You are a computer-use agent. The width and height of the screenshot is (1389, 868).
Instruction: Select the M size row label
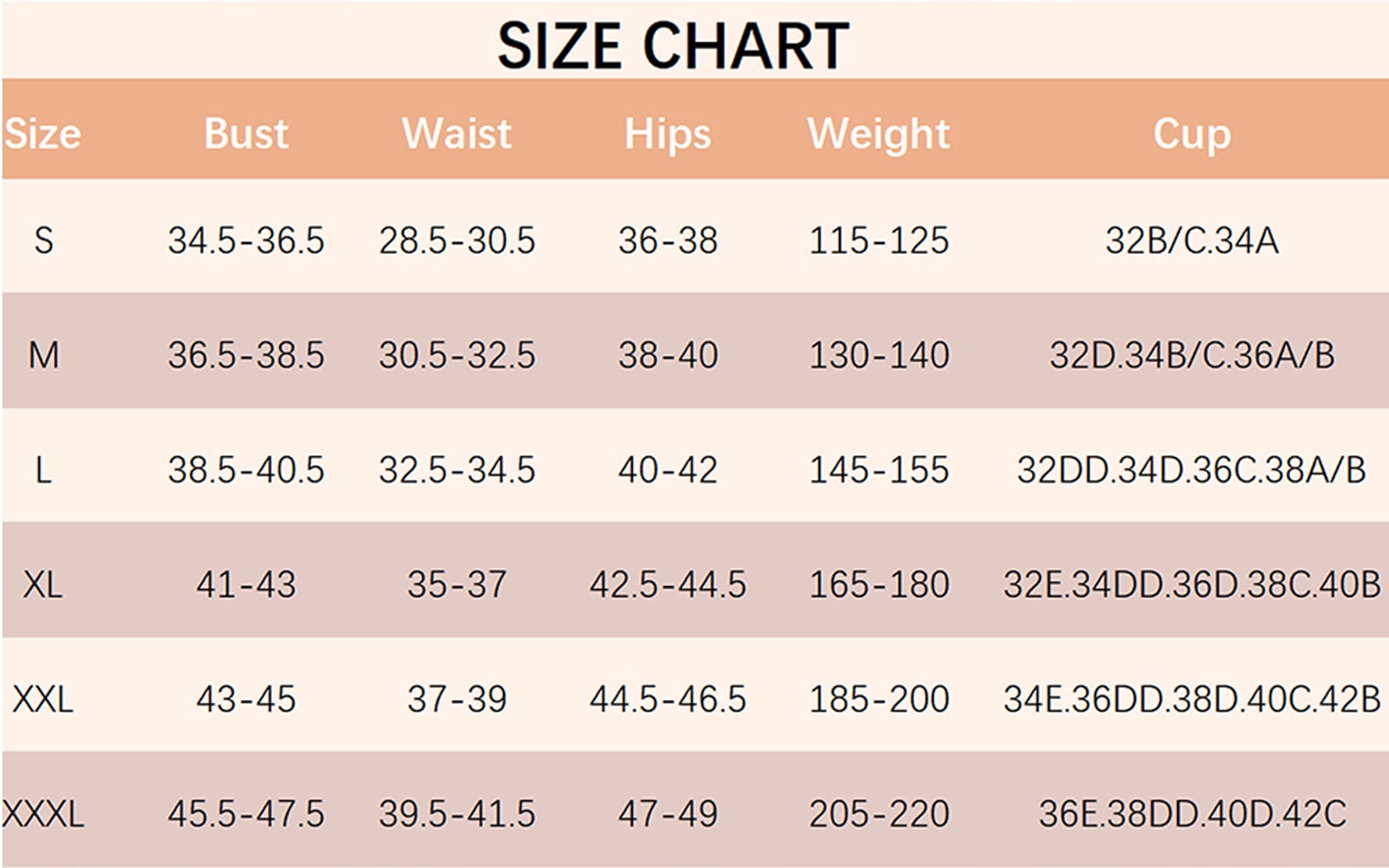click(x=44, y=355)
